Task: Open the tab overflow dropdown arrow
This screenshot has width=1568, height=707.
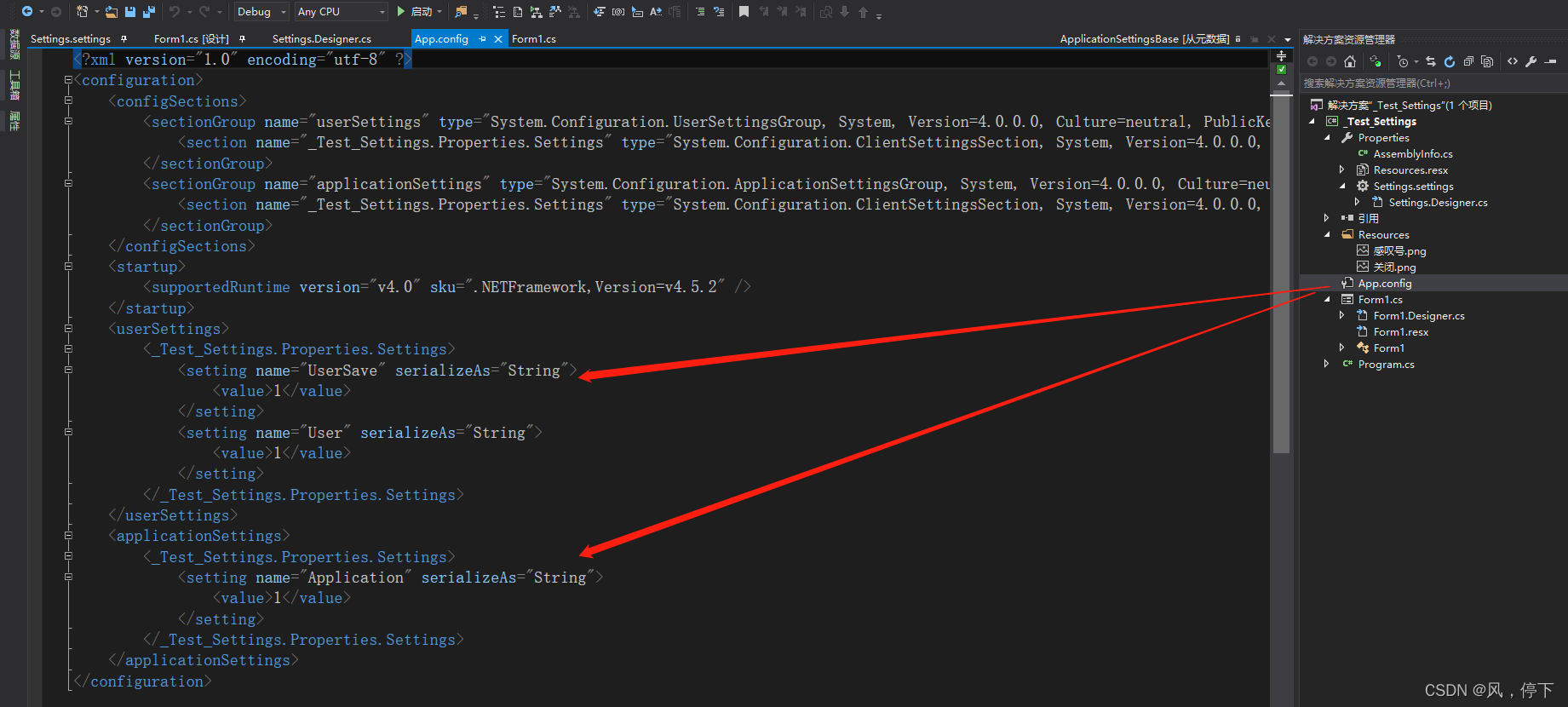Action: coord(1288,39)
